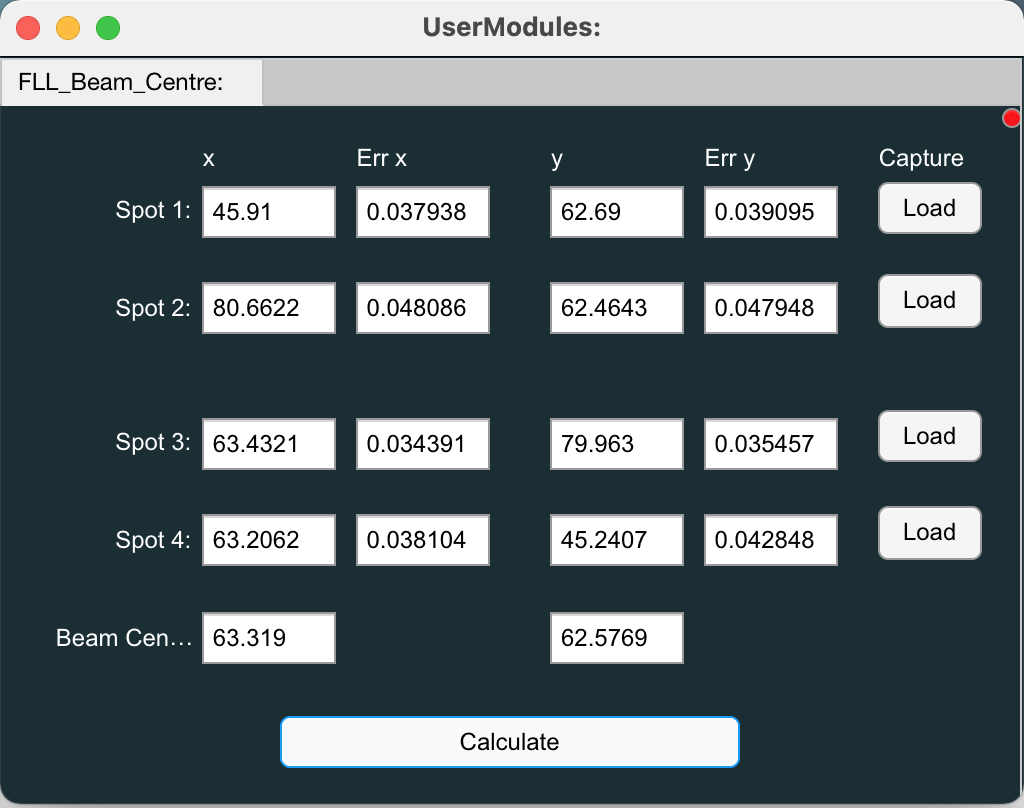Screen dimensions: 1024x808
Task: Click Spot 2 x field showing 80.6622
Action: click(268, 308)
